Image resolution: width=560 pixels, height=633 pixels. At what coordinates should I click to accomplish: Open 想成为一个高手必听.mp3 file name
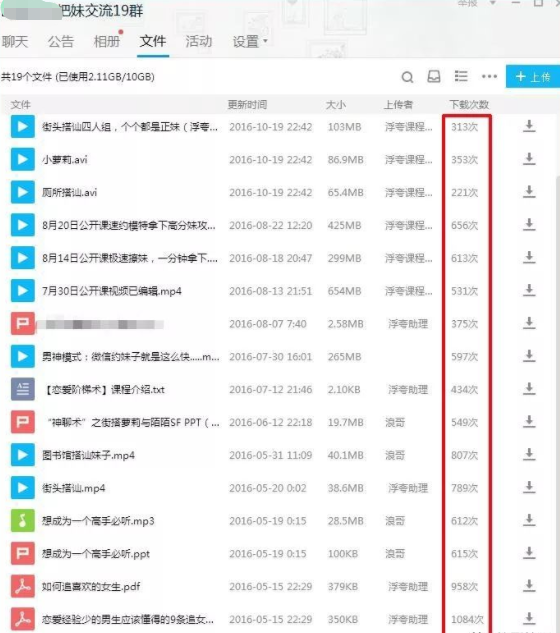(x=98, y=521)
